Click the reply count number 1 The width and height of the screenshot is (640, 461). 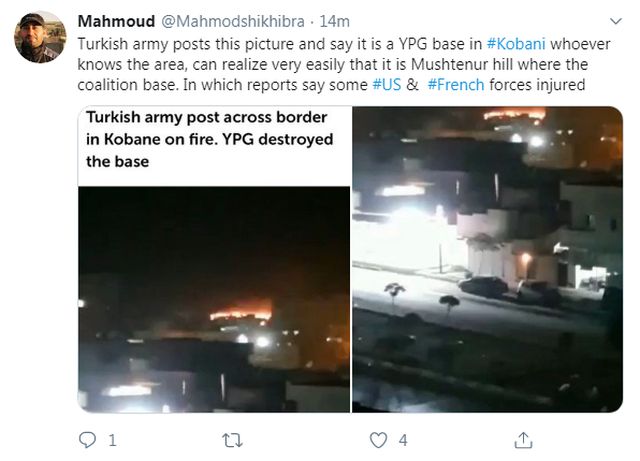tap(113, 441)
